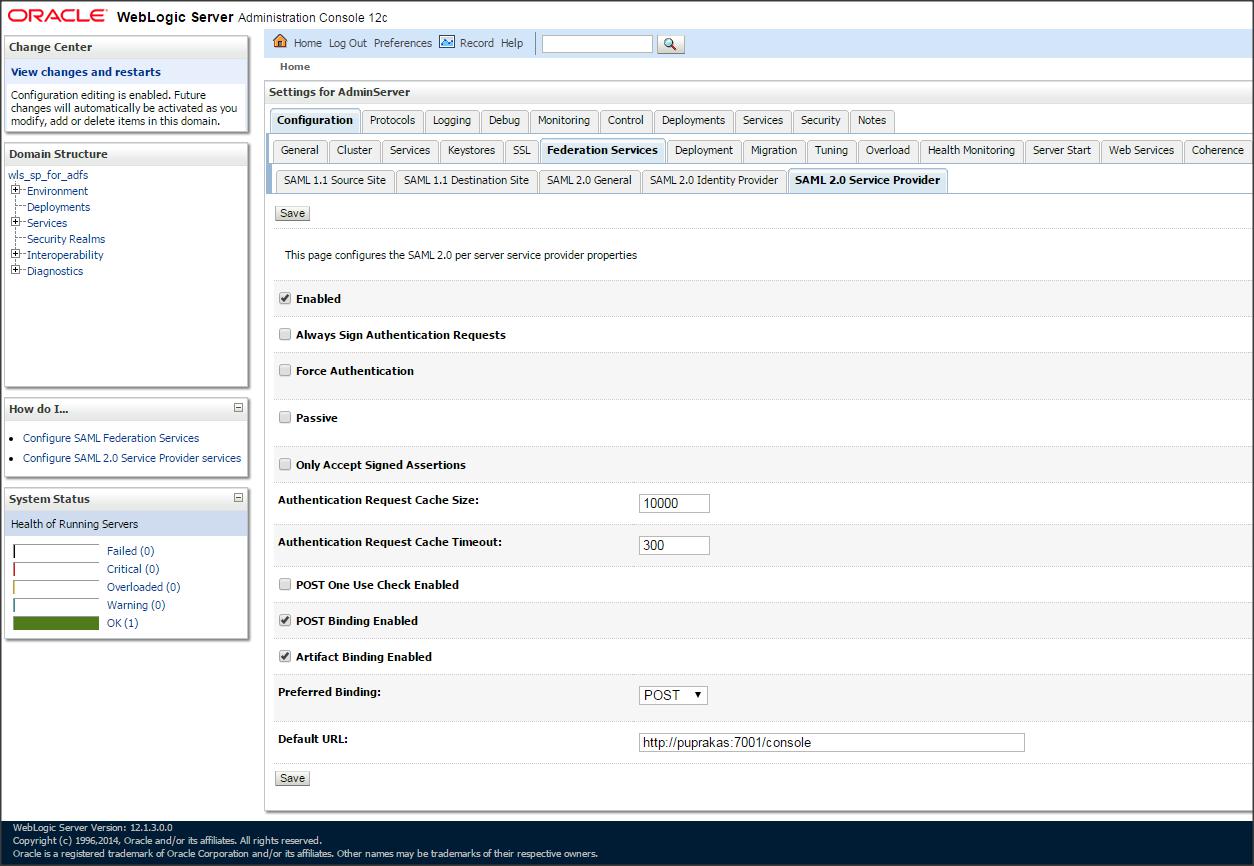Image resolution: width=1254 pixels, height=866 pixels.
Task: Click the Authentication Request Cache Size field
Action: 674,503
